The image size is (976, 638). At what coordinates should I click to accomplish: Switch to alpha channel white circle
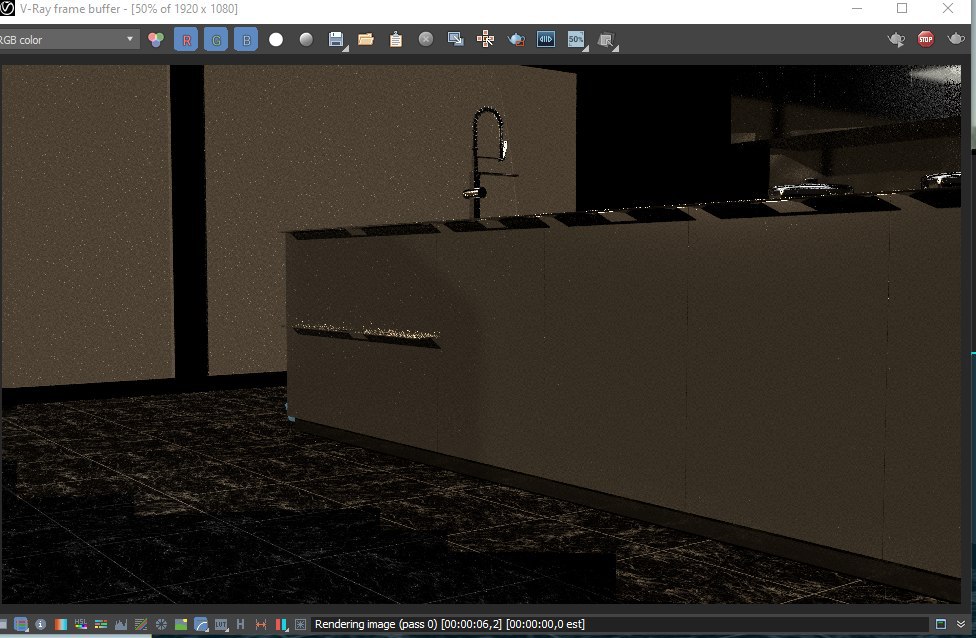(276, 40)
